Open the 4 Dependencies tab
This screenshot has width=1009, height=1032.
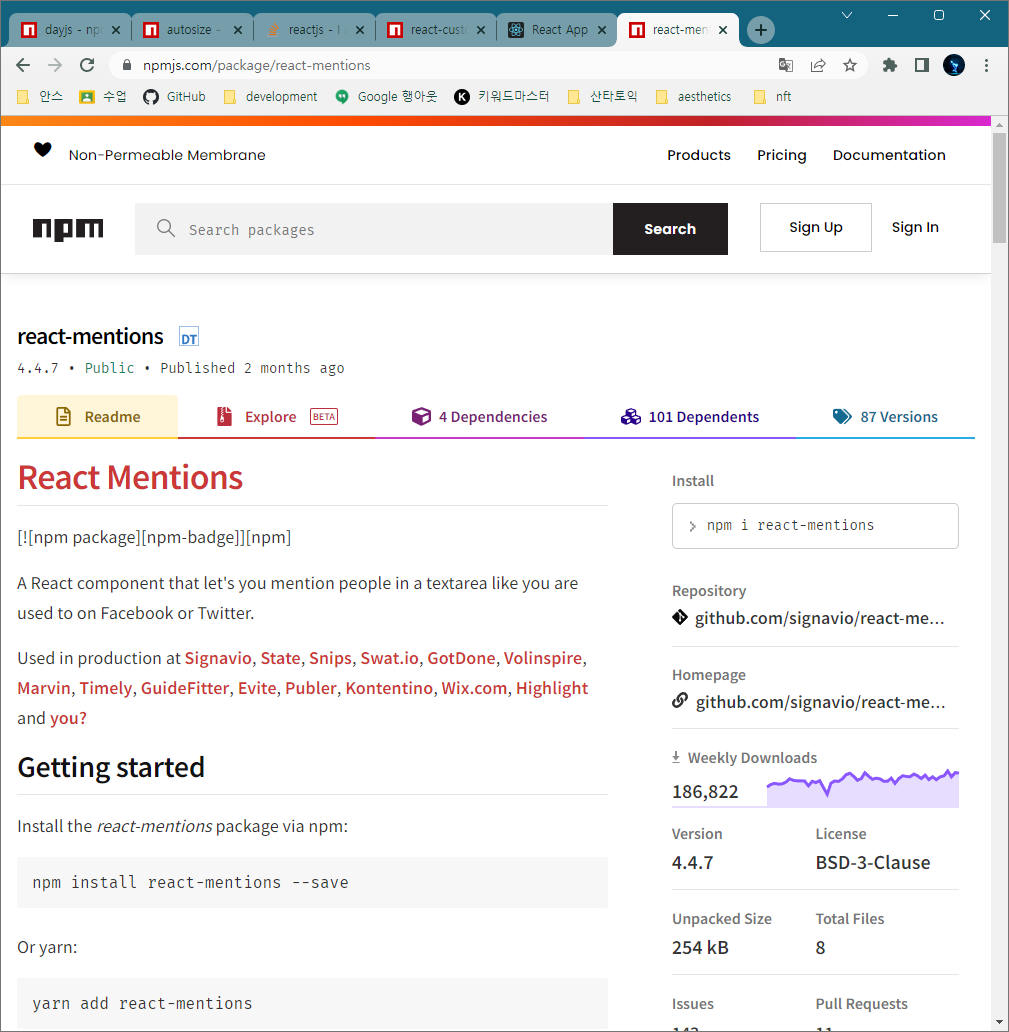click(x=479, y=417)
